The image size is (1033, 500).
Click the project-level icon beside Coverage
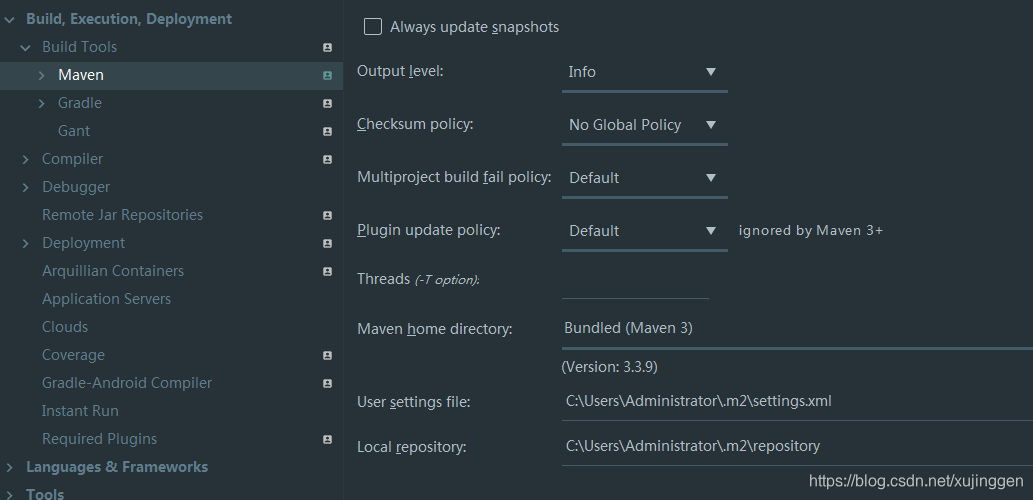tap(327, 355)
